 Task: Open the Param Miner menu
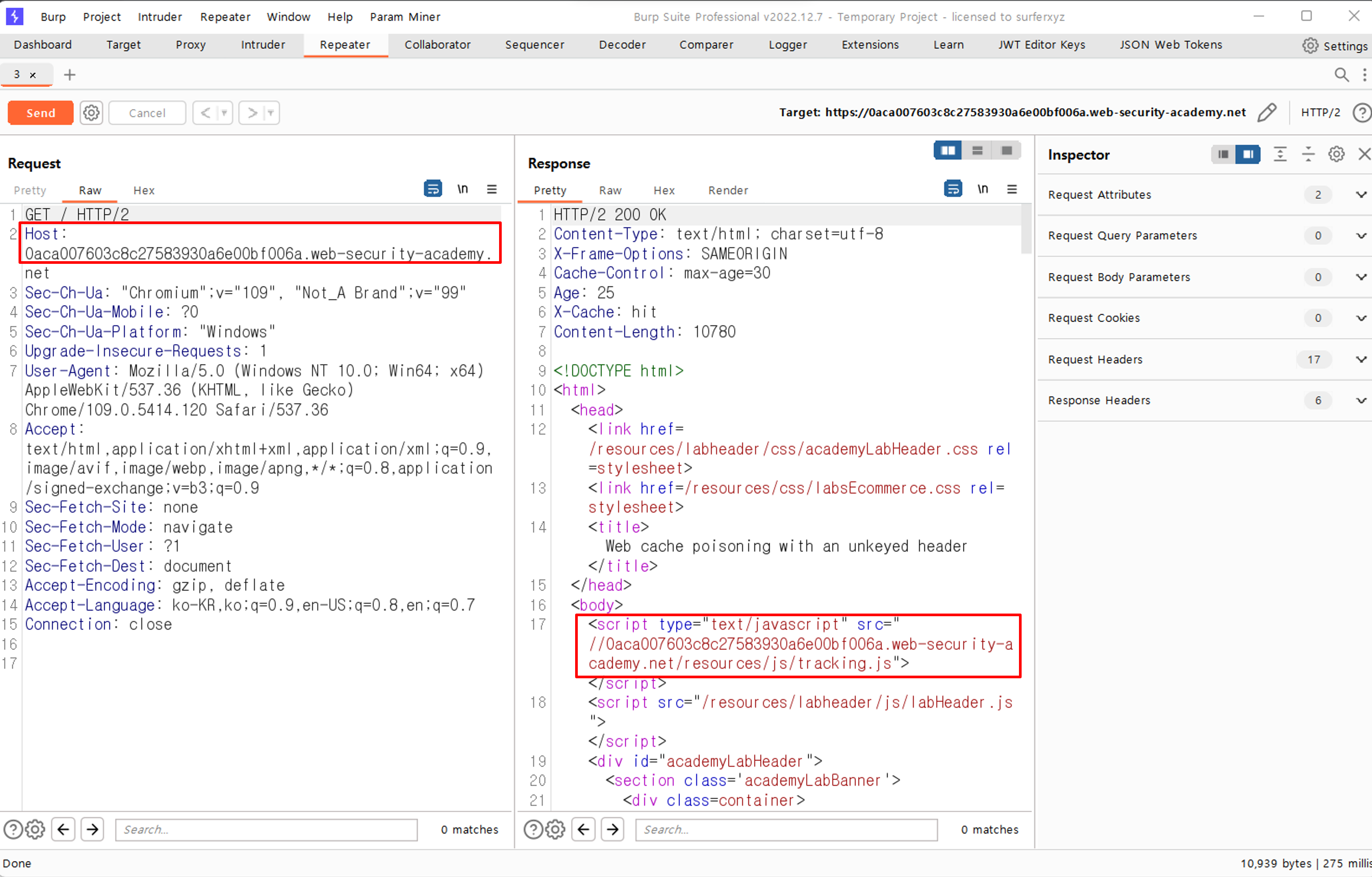click(405, 17)
